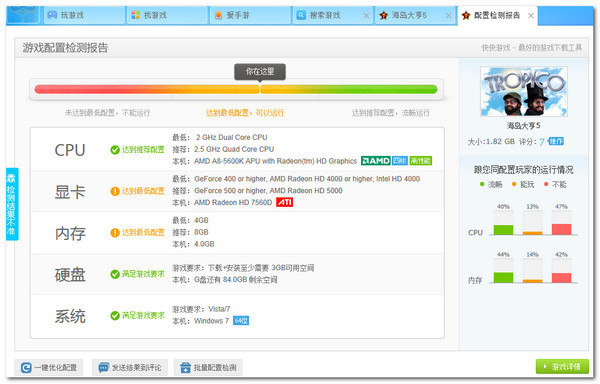Click the 快快游戏 slogan link in header

click(x=532, y=48)
